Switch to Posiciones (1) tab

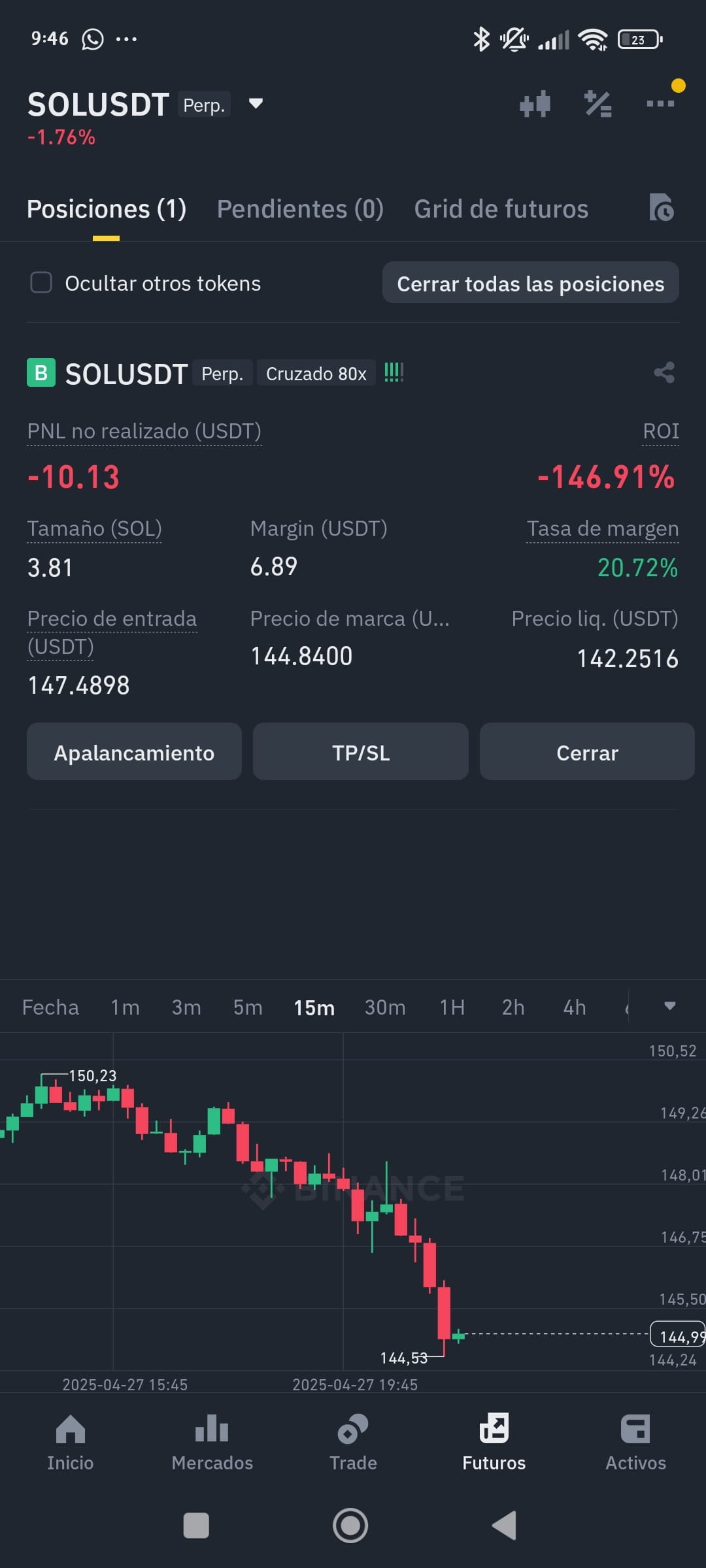[107, 209]
